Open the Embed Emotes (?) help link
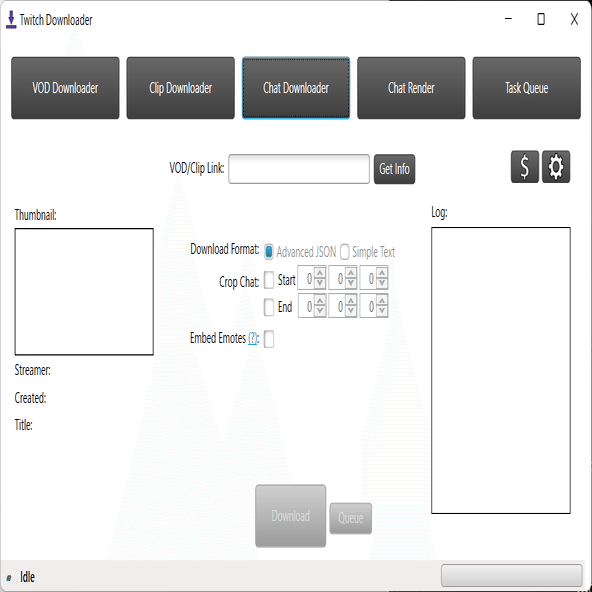Viewport: 592px width, 592px height. click(253, 338)
